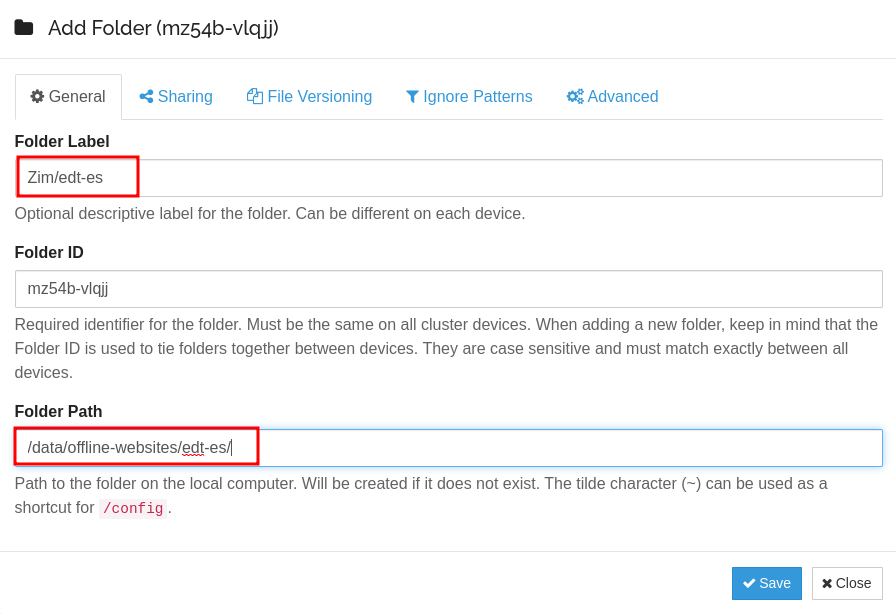Click the Add Folder dialog title text
896x614 pixels.
[163, 28]
